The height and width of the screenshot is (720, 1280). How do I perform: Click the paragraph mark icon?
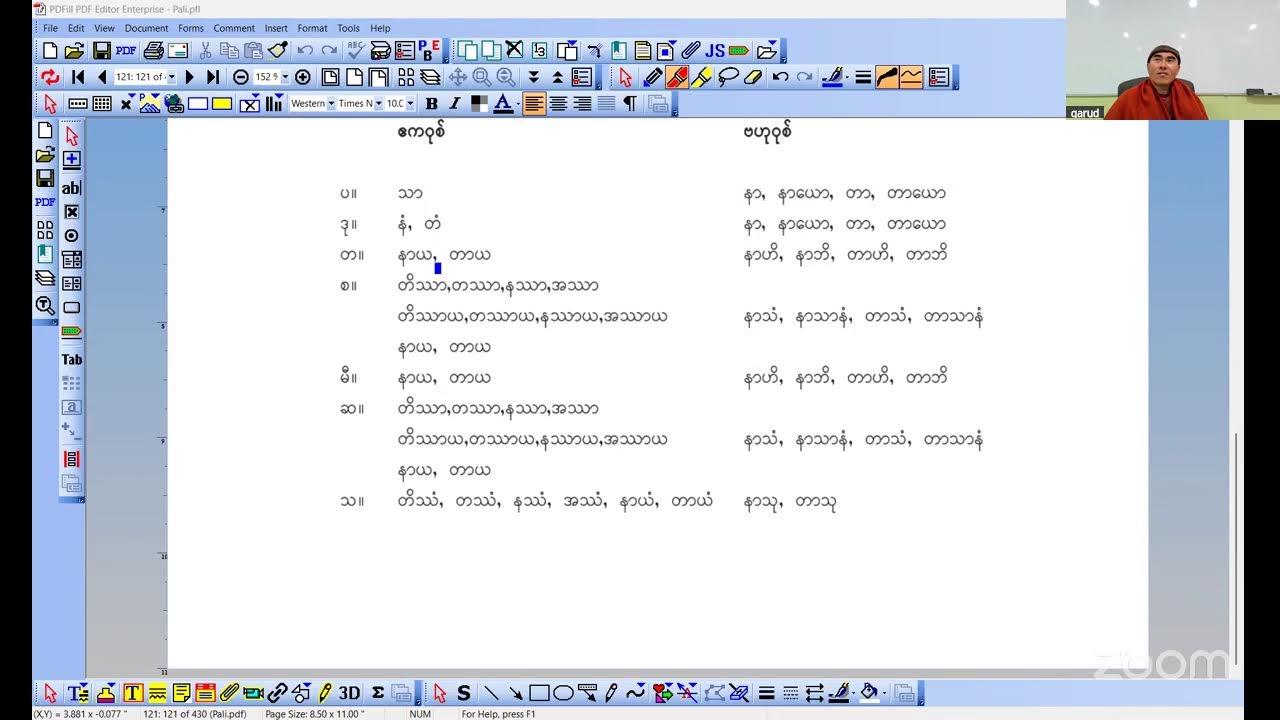click(x=630, y=103)
